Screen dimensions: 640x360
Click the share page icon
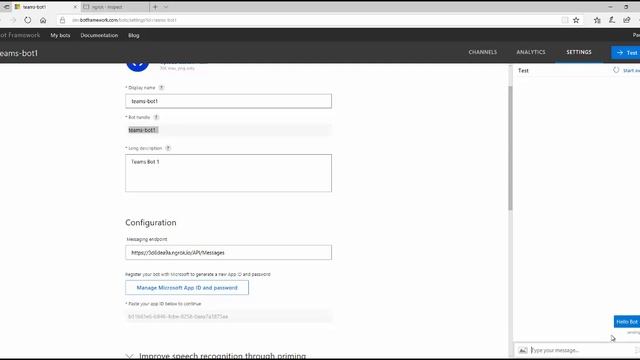coord(627,20)
